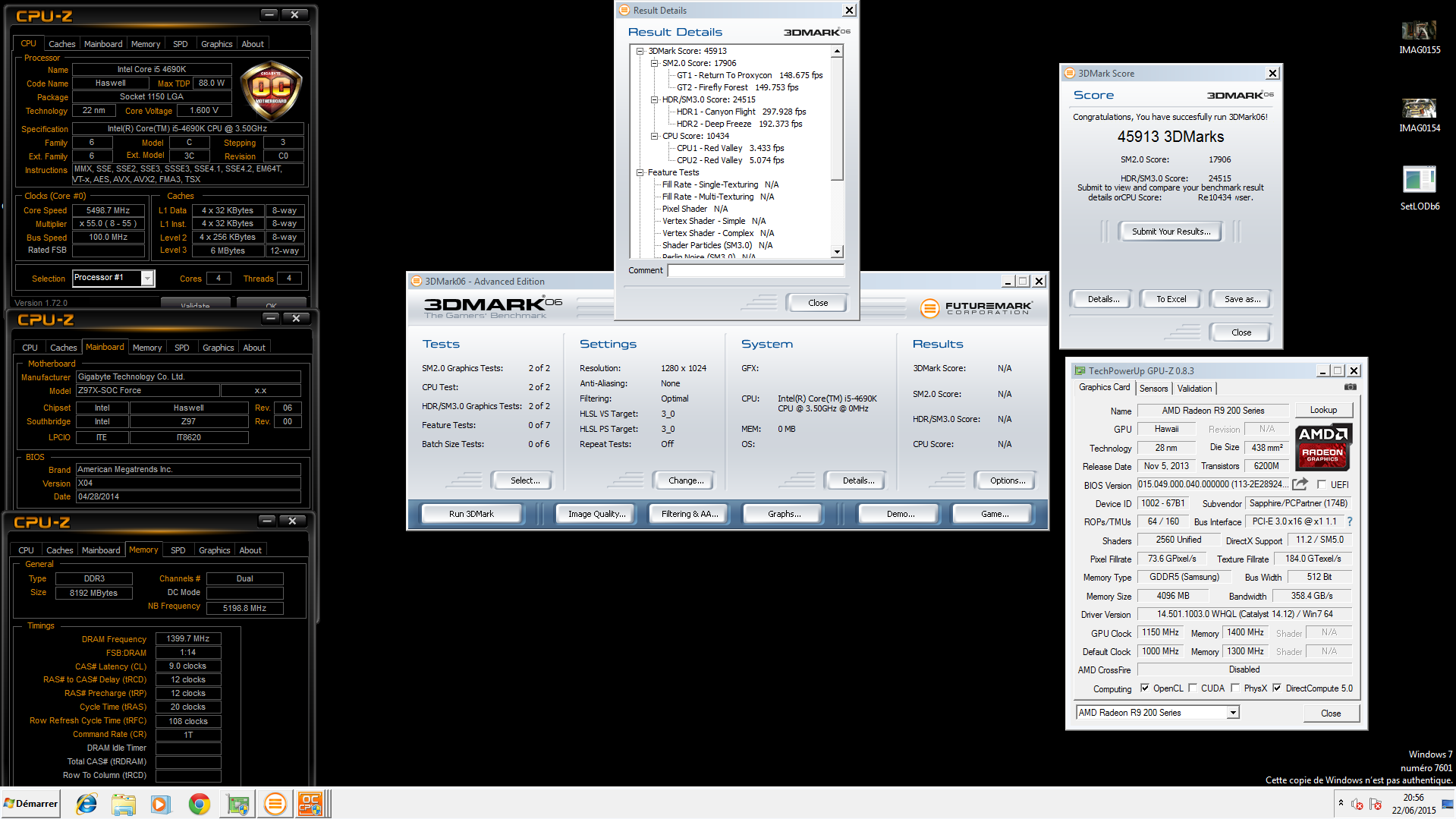
Task: Click Run 3DMark button
Action: pyautogui.click(x=471, y=514)
